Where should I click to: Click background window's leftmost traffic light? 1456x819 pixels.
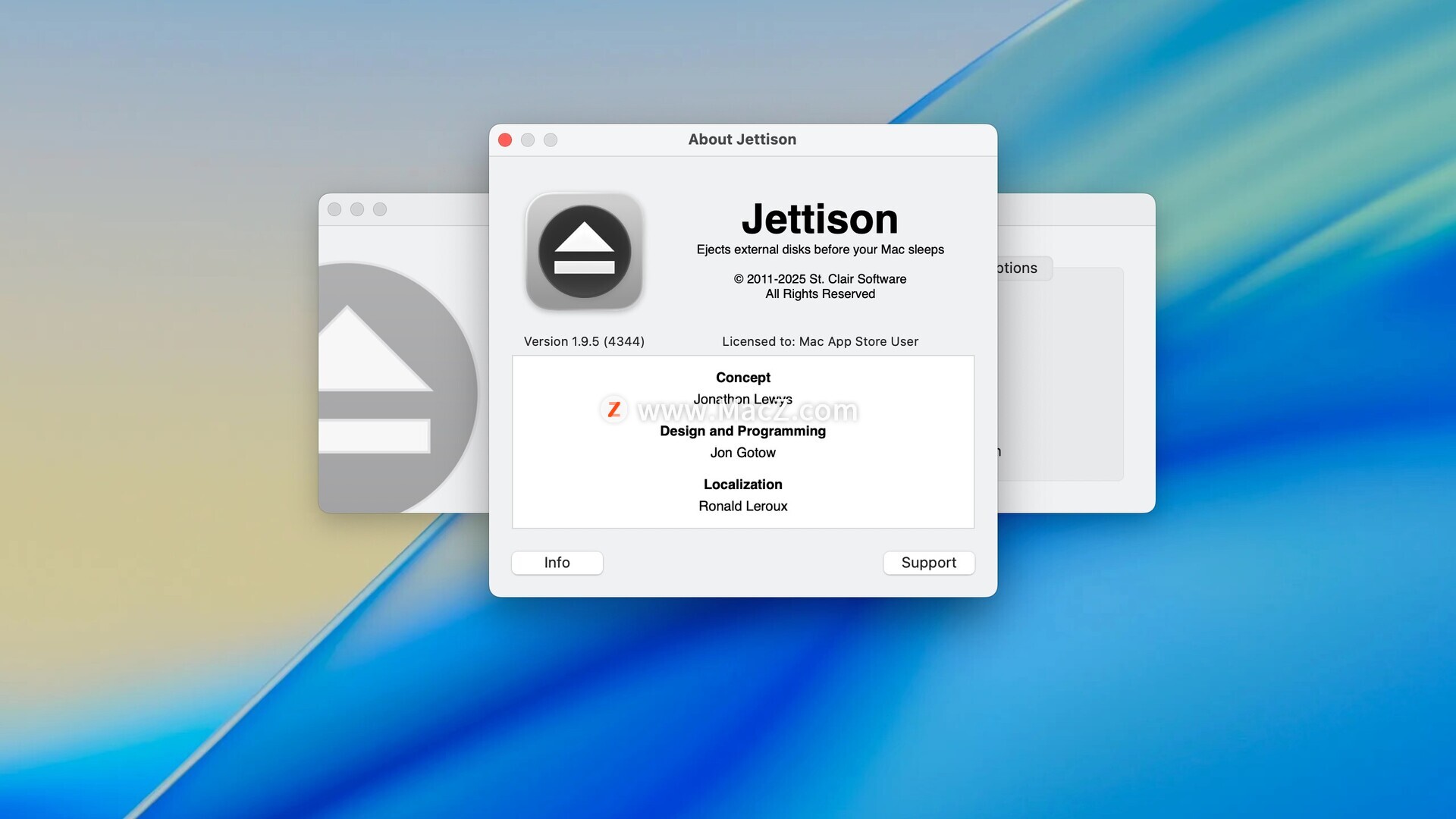(x=334, y=209)
